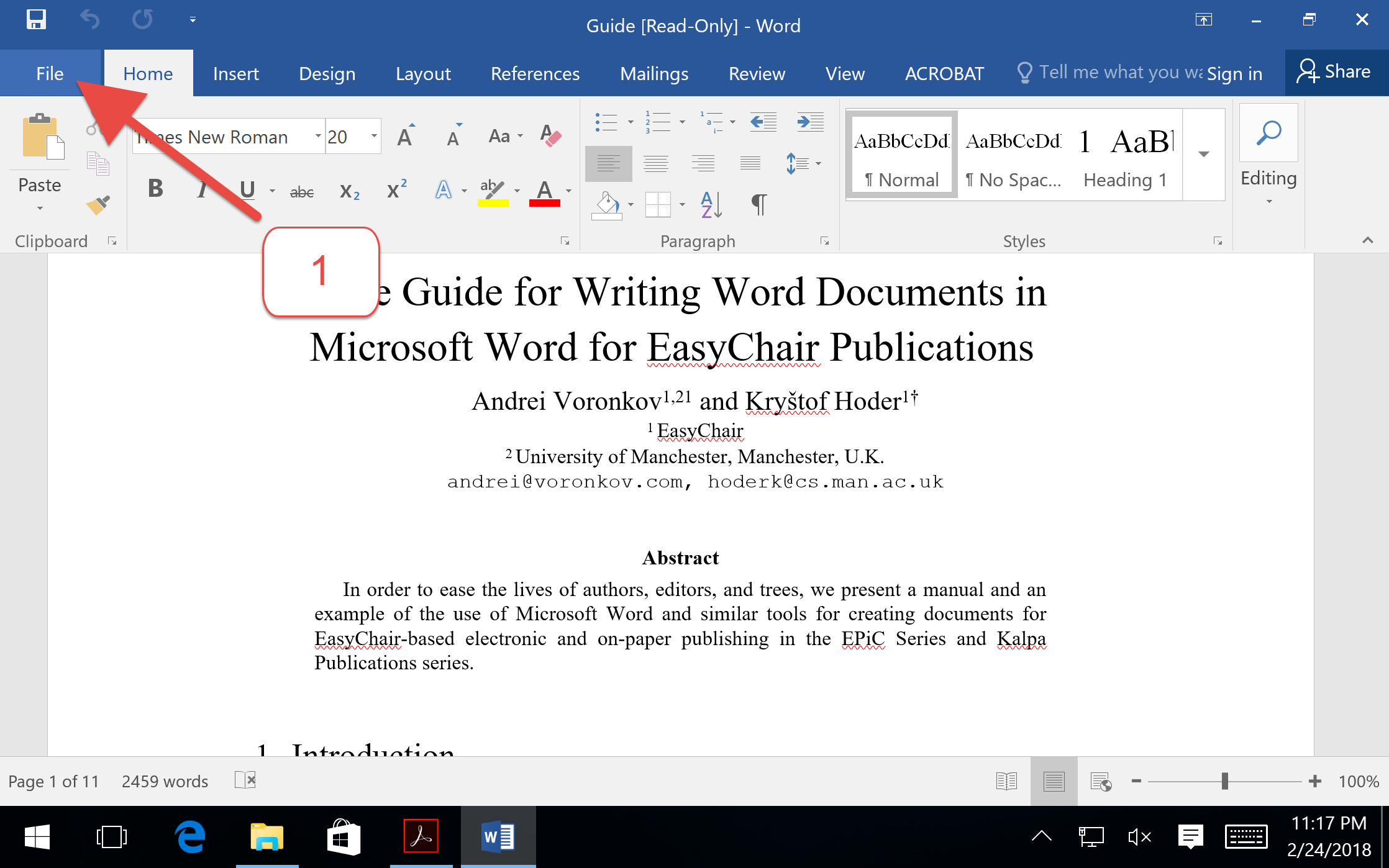
Task: Select the Format Painter brush
Action: point(98,204)
